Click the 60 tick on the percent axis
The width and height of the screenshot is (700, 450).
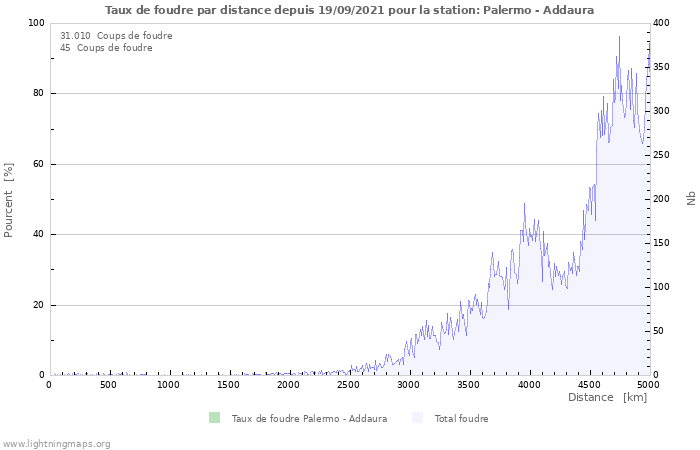click(x=38, y=164)
